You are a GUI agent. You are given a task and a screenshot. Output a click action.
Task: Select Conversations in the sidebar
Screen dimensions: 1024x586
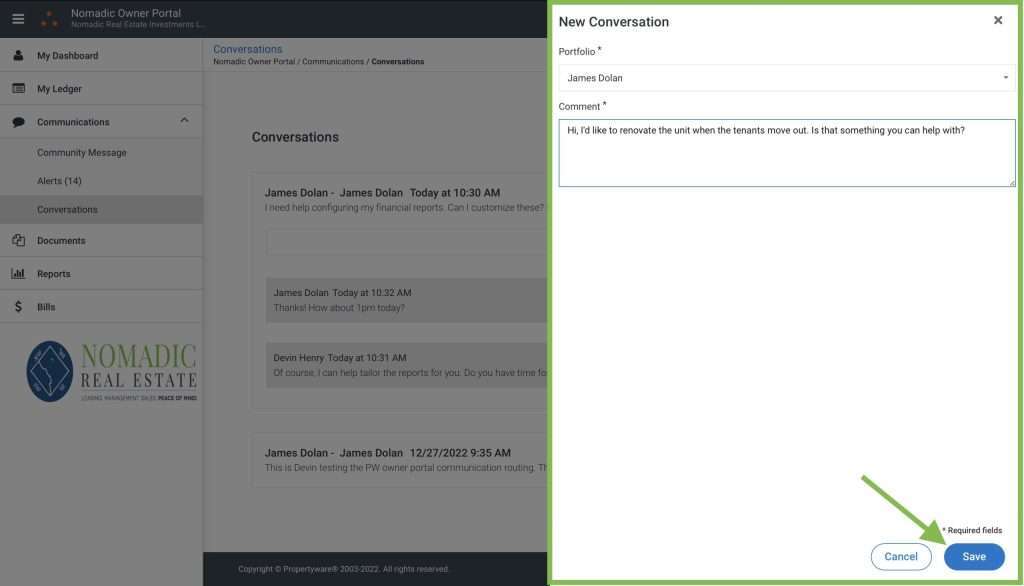[67, 210]
